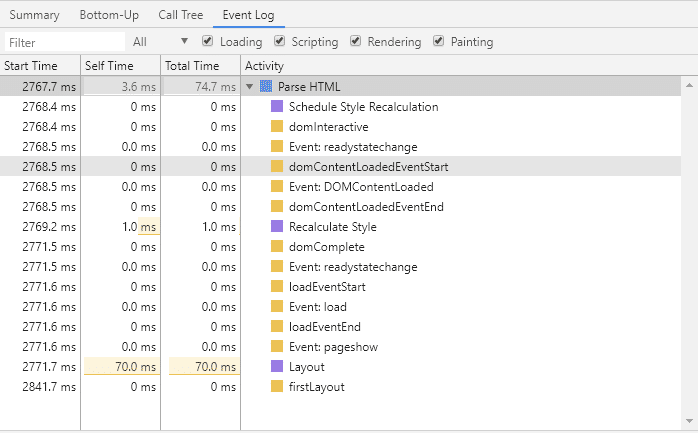698x433 pixels.
Task: Collapse the Parse HTML tree row
Action: pyautogui.click(x=249, y=86)
